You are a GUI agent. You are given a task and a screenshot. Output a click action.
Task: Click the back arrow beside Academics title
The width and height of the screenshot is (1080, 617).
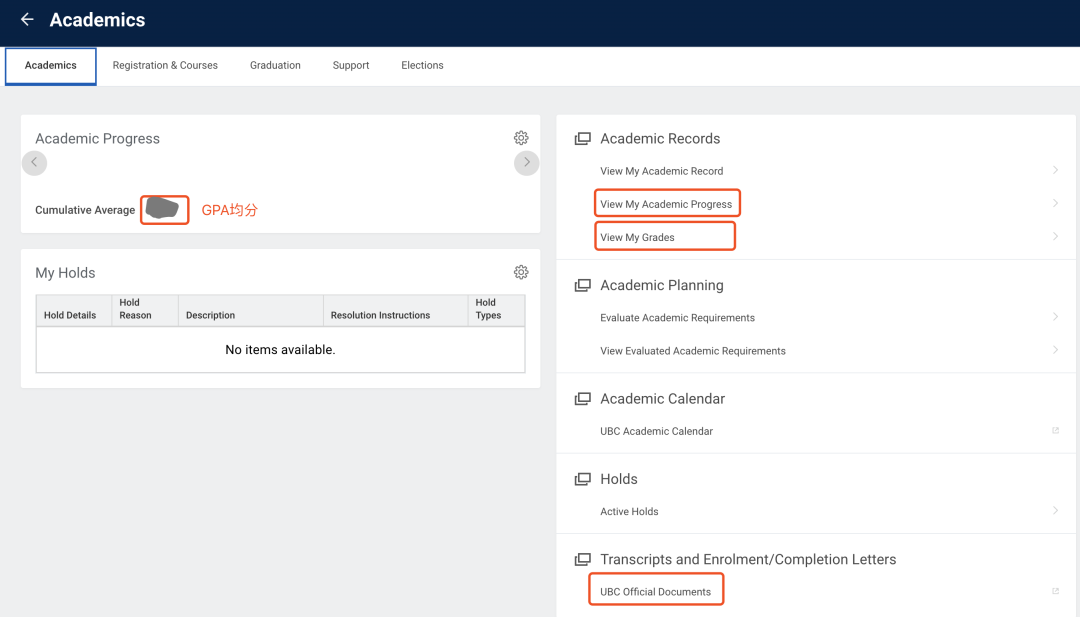[x=27, y=20]
